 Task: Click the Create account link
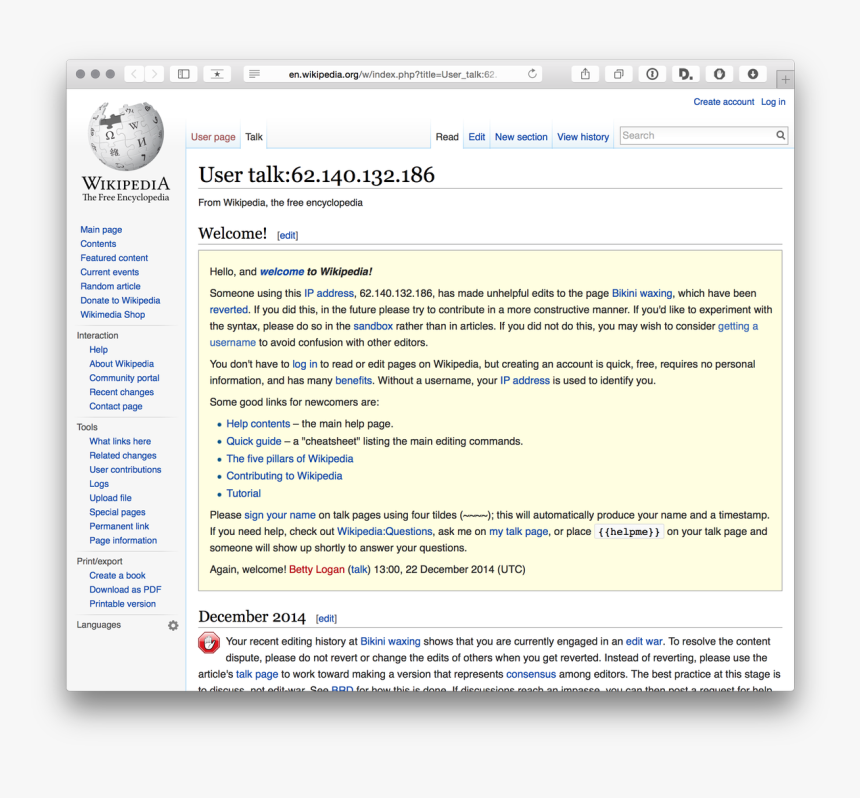click(723, 102)
